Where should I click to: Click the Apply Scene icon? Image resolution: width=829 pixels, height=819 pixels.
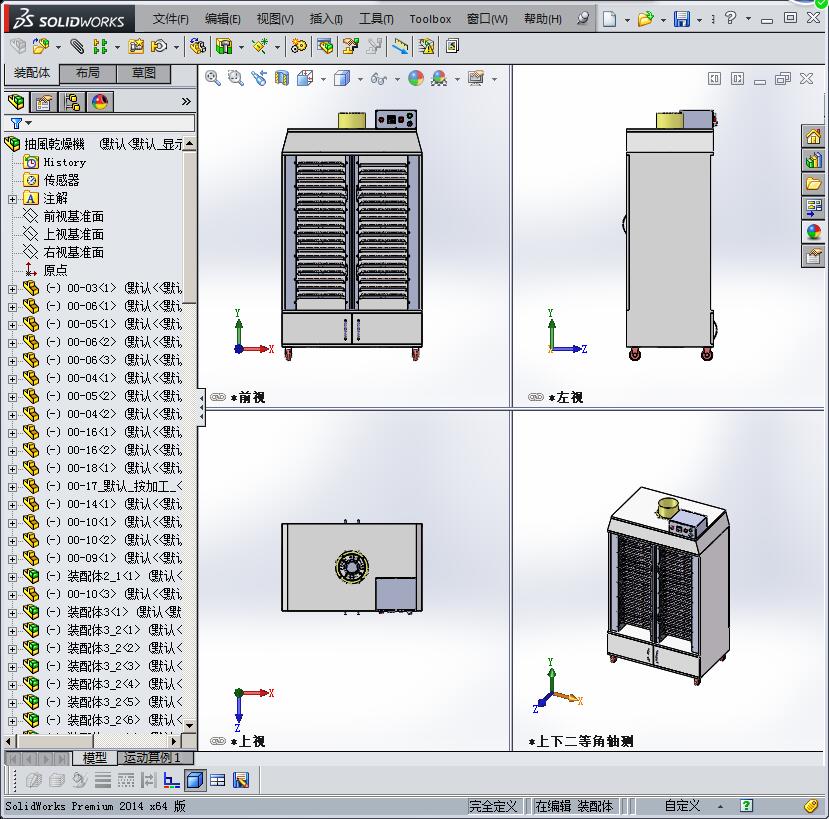[439, 78]
